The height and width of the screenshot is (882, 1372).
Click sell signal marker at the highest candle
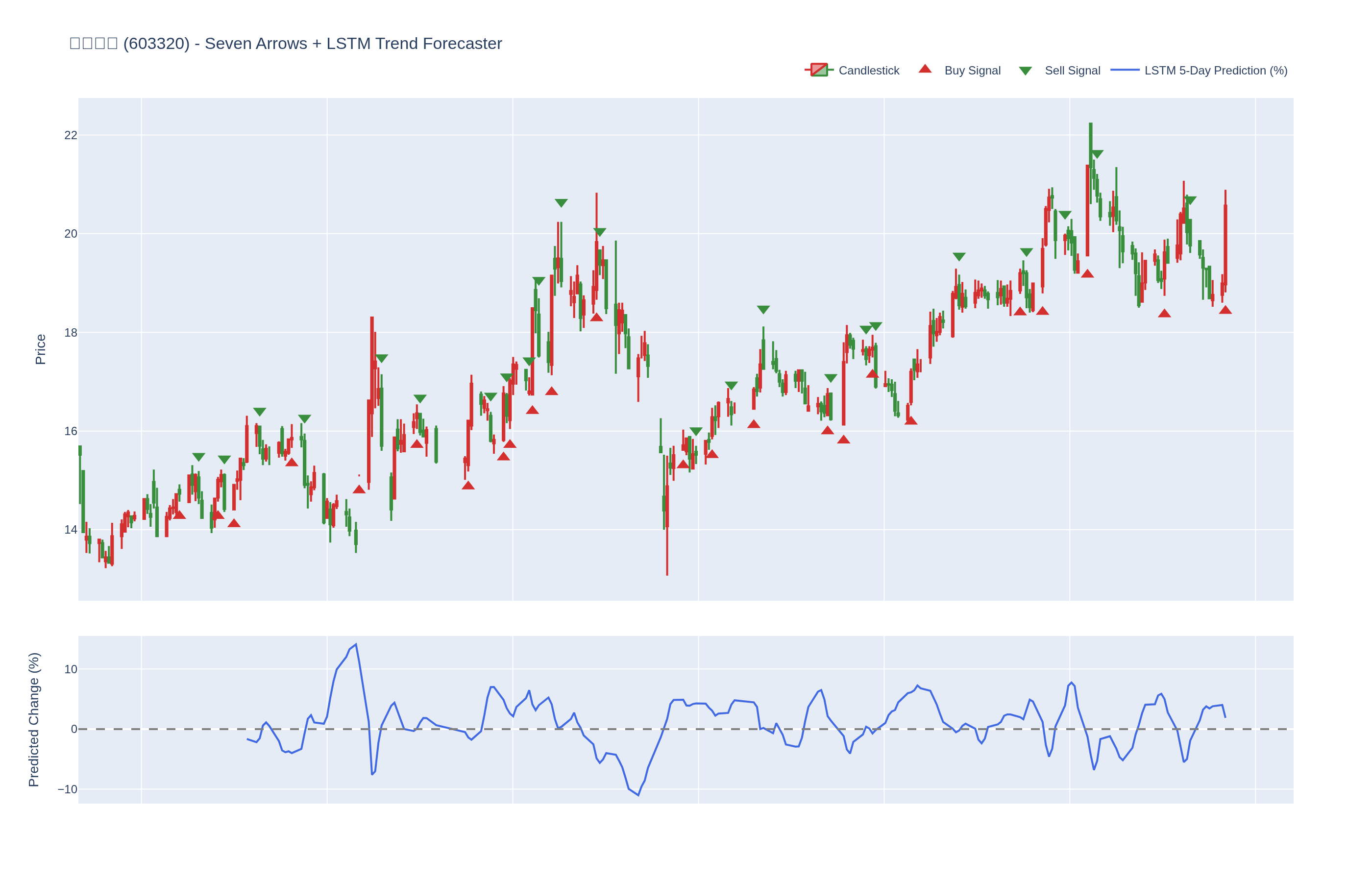point(1097,154)
